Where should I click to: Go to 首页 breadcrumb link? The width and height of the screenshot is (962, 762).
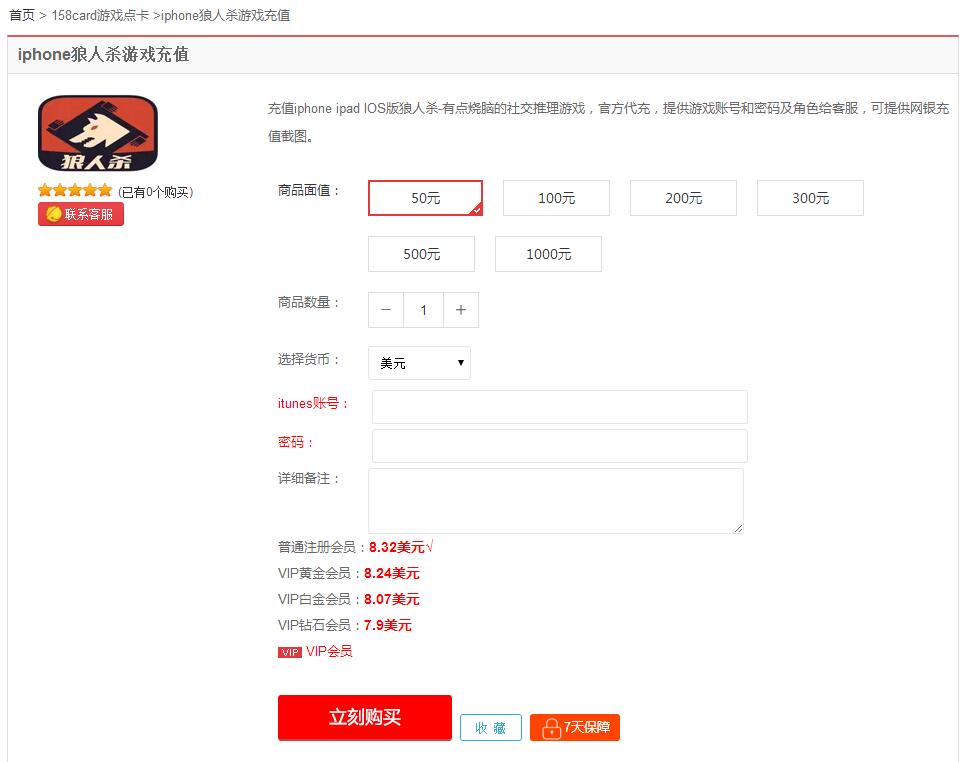[x=22, y=15]
